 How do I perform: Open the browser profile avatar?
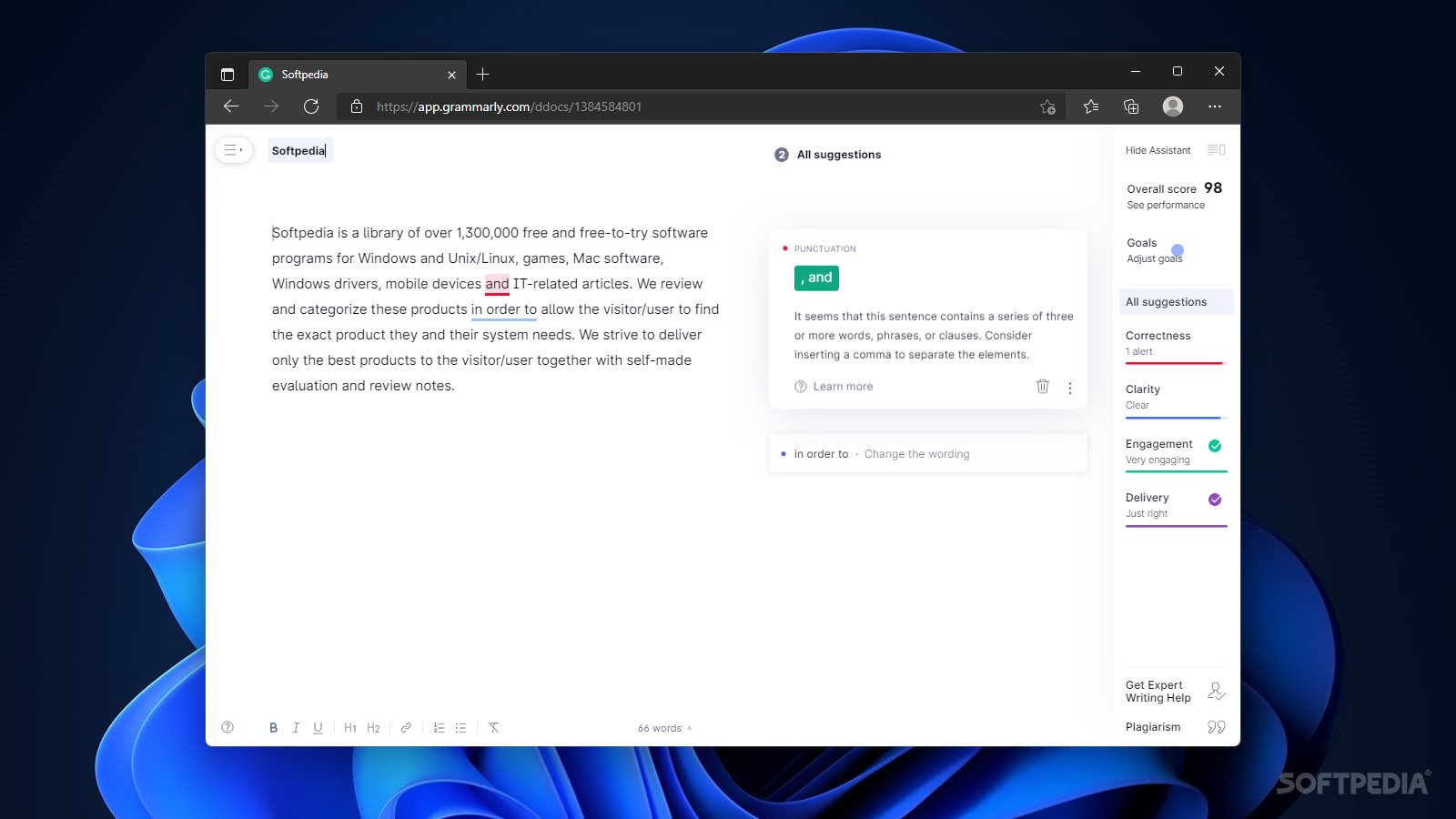1173,106
